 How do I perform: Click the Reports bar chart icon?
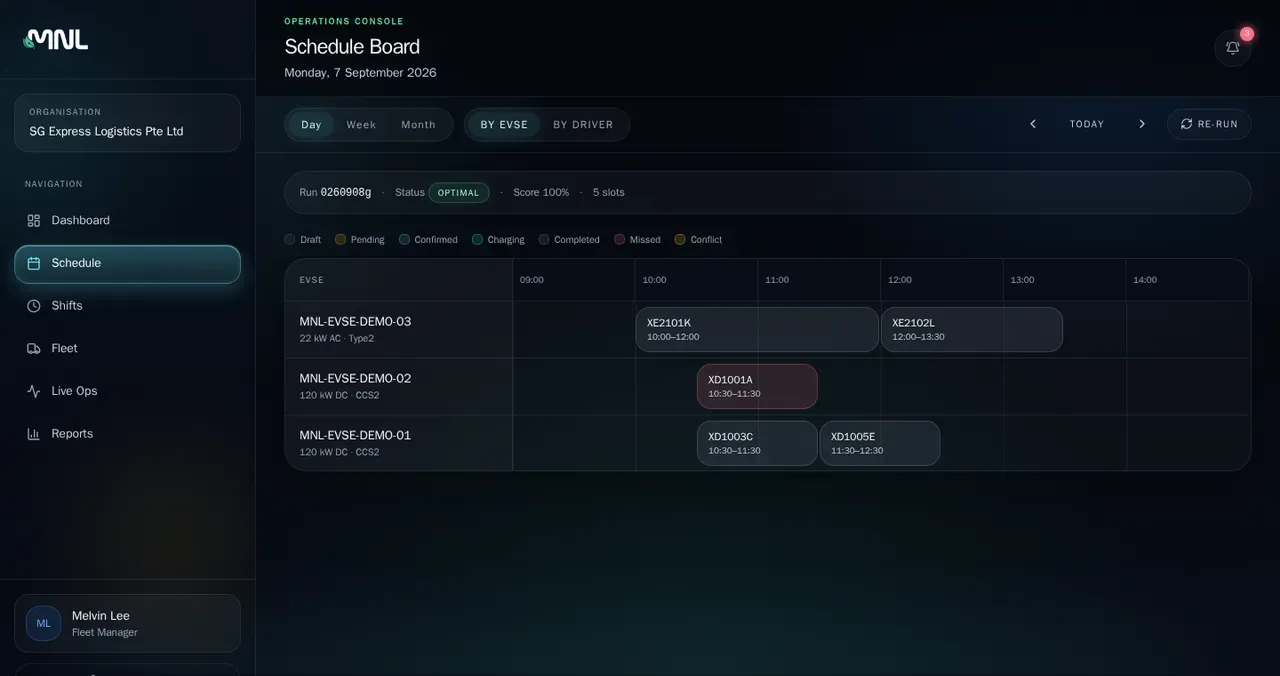(x=34, y=434)
